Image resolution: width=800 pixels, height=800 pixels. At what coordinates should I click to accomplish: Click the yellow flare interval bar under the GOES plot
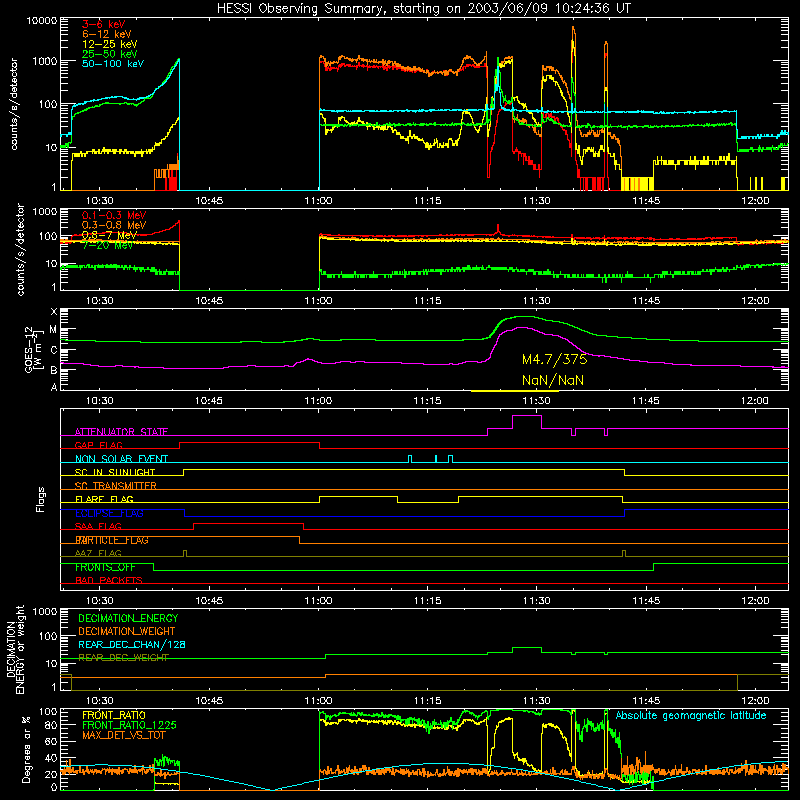514,391
